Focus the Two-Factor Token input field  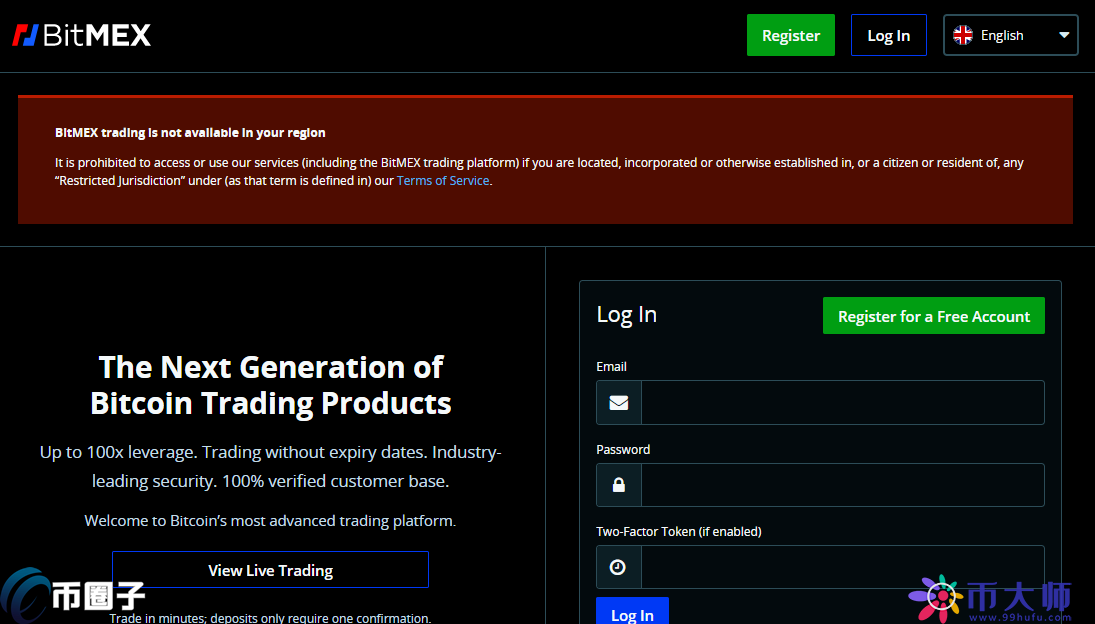pyautogui.click(x=842, y=567)
